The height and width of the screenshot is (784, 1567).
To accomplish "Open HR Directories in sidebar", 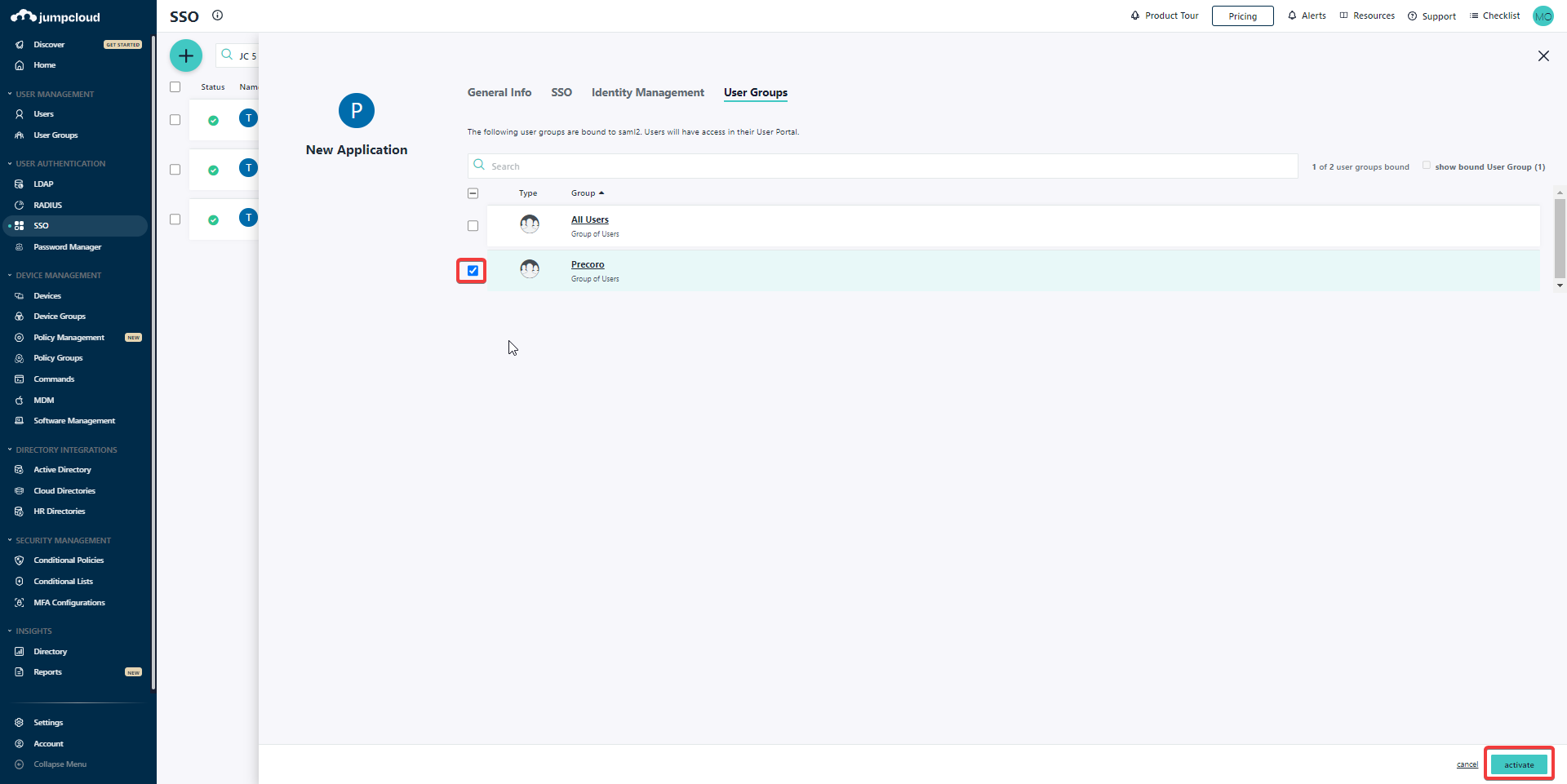I will click(x=59, y=512).
